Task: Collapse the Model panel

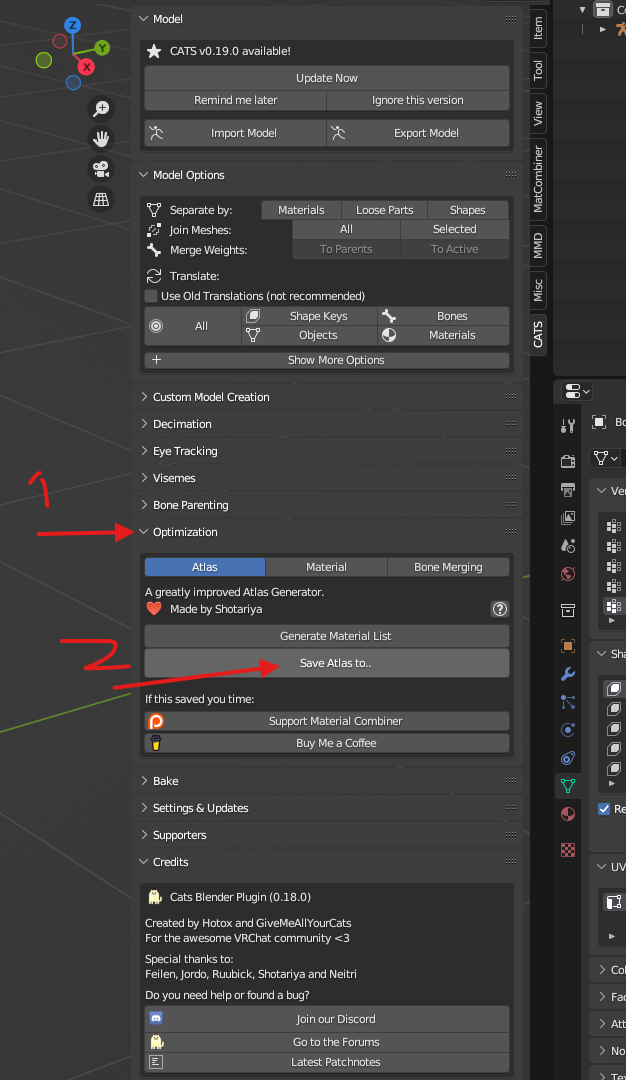Action: point(143,19)
